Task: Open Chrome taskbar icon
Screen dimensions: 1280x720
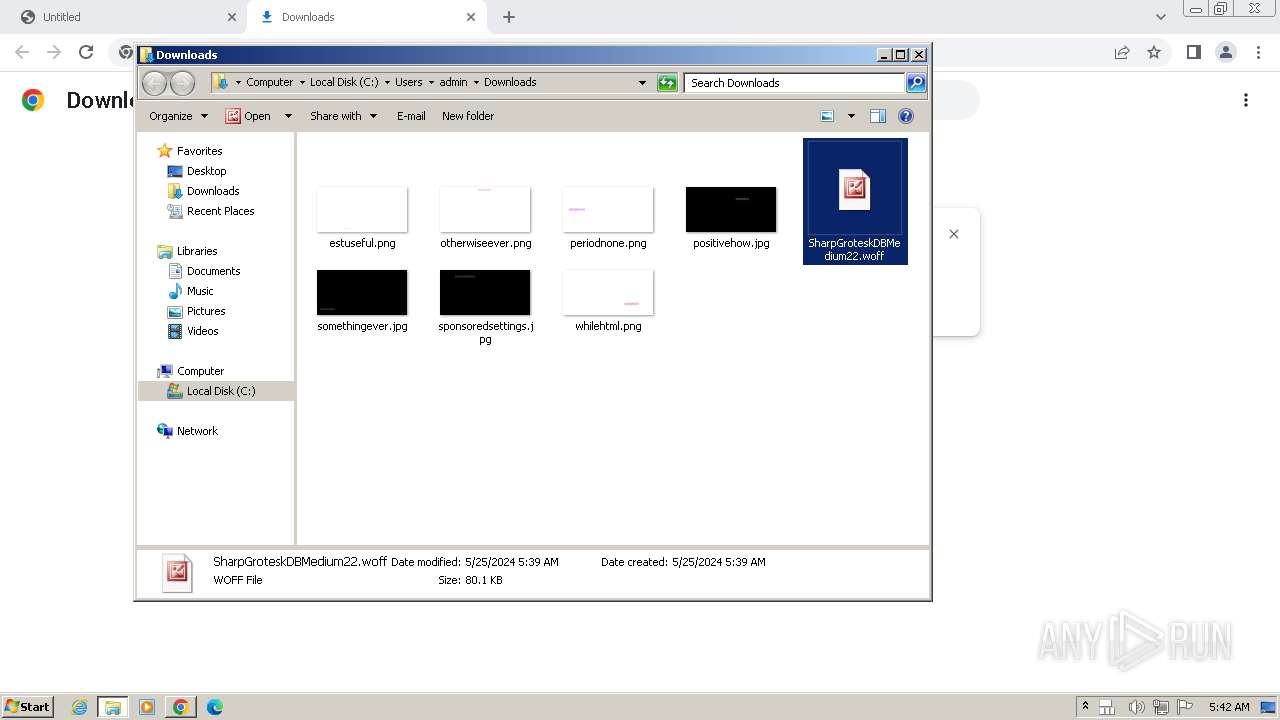Action: (180, 707)
